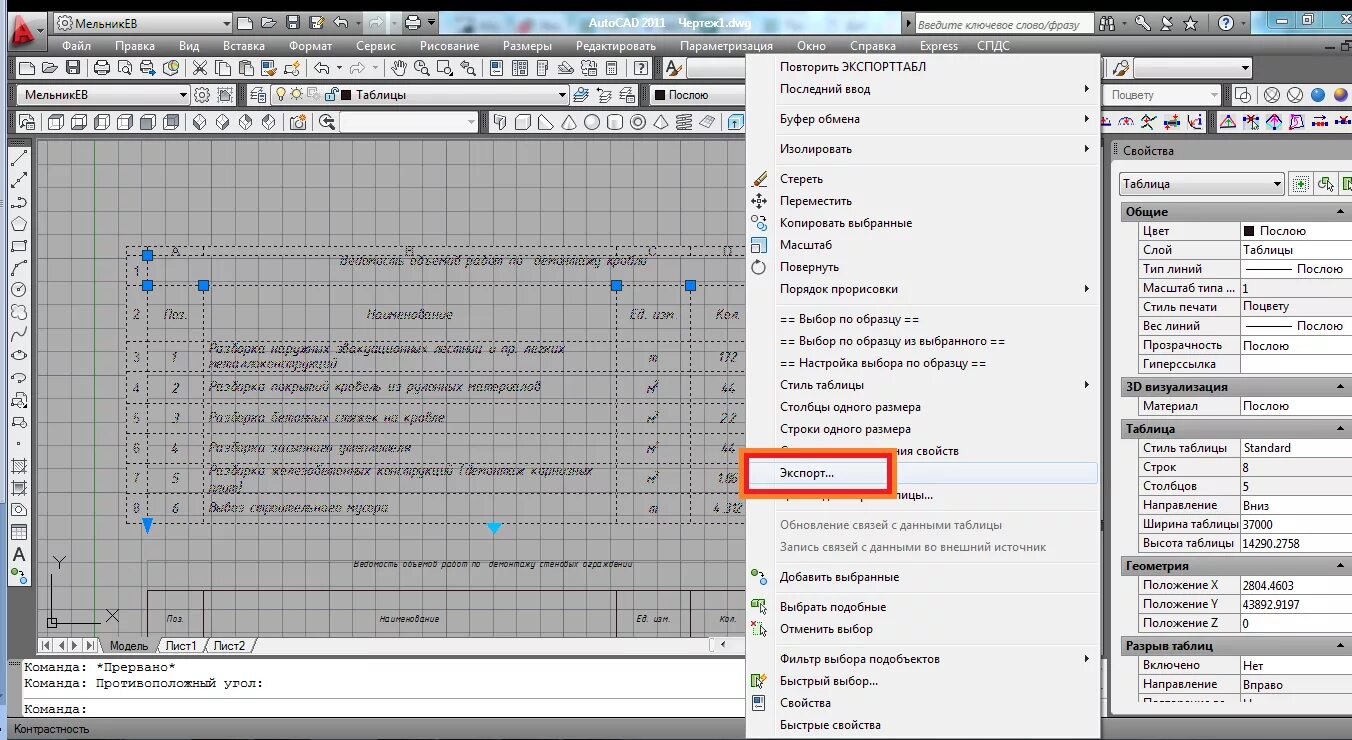The image size is (1352, 740).
Task: Click the Plot printer icon in standard toolbar
Action: pos(102,68)
